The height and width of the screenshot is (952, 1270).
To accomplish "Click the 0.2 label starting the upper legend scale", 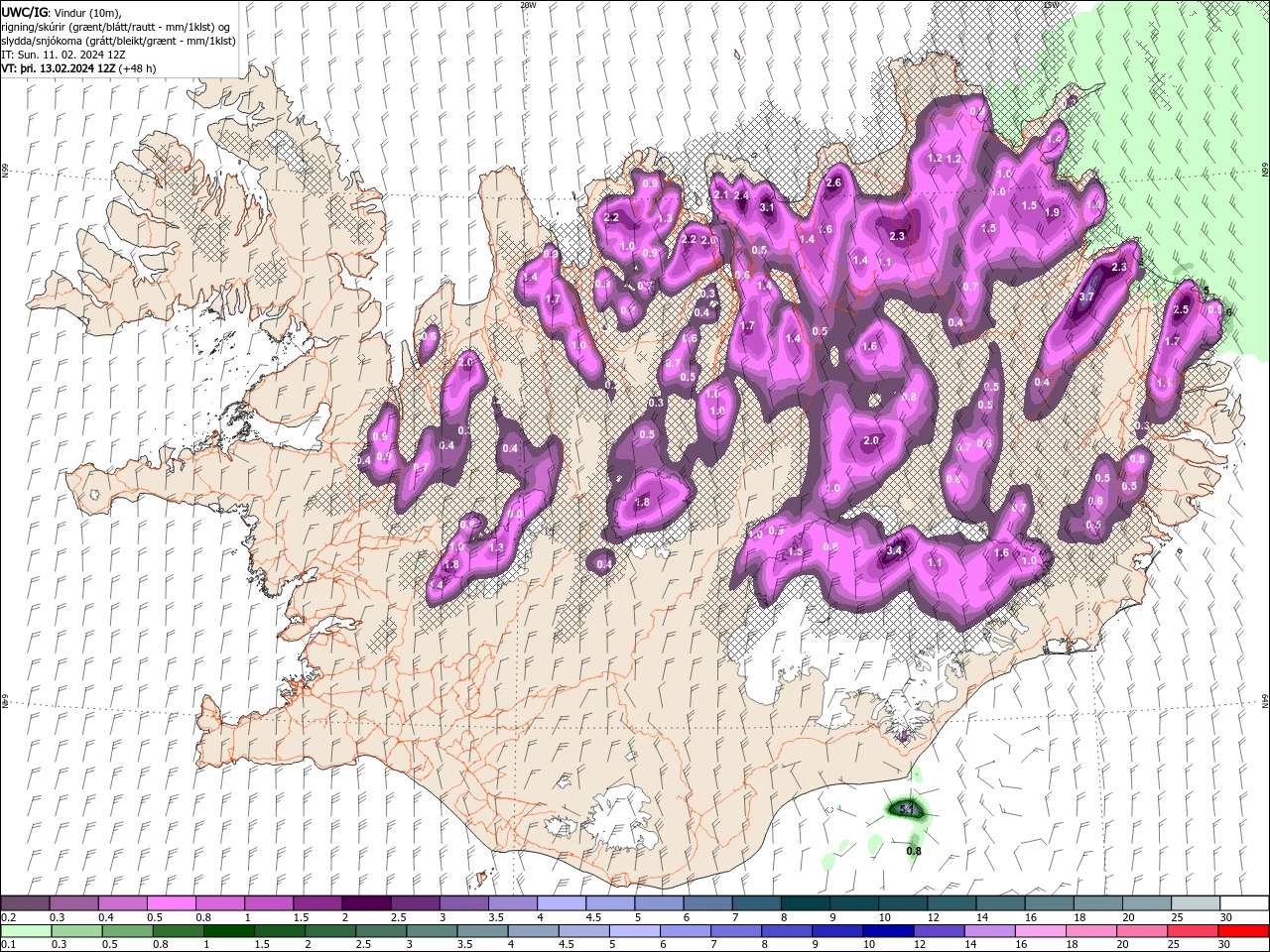I will point(8,917).
